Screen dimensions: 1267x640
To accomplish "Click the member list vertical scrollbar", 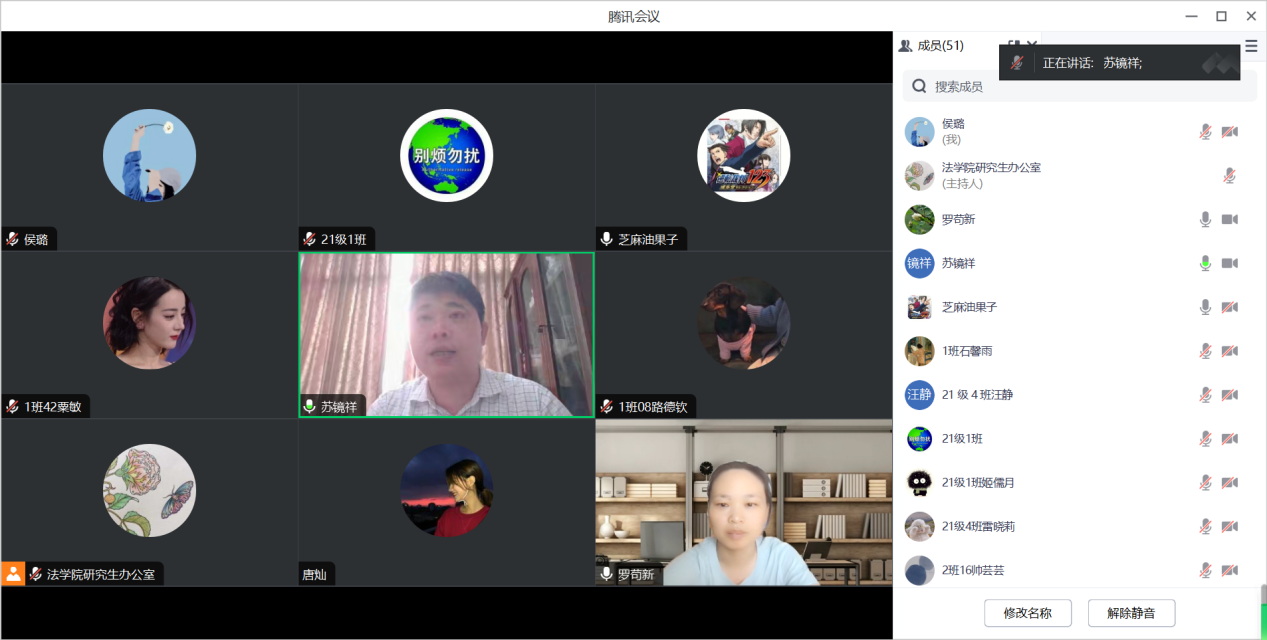I will 1262,593.
